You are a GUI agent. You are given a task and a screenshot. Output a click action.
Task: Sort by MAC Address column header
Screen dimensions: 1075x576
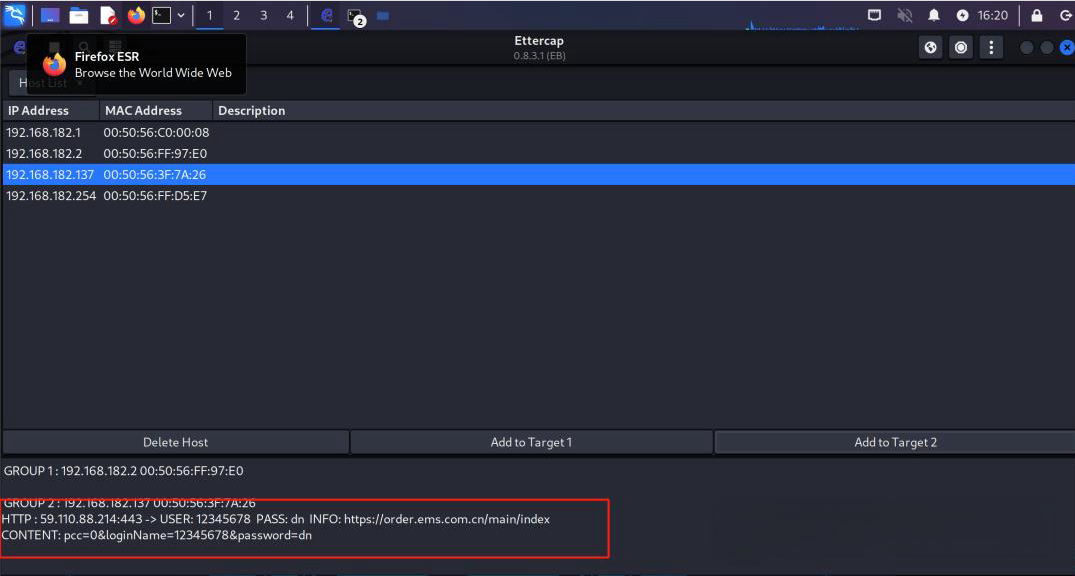pyautogui.click(x=156, y=110)
